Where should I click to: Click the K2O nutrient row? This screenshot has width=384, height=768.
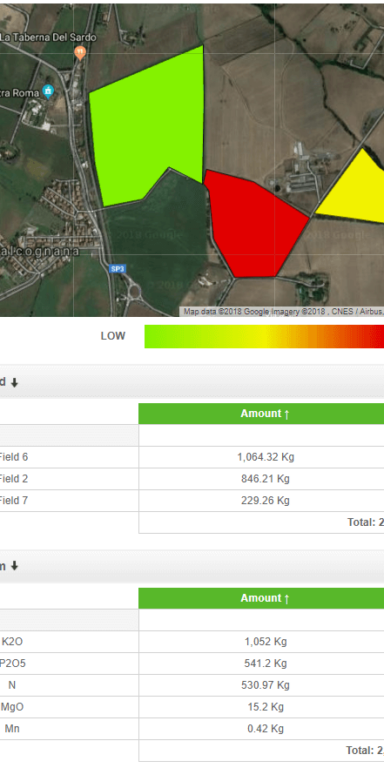click(192, 642)
